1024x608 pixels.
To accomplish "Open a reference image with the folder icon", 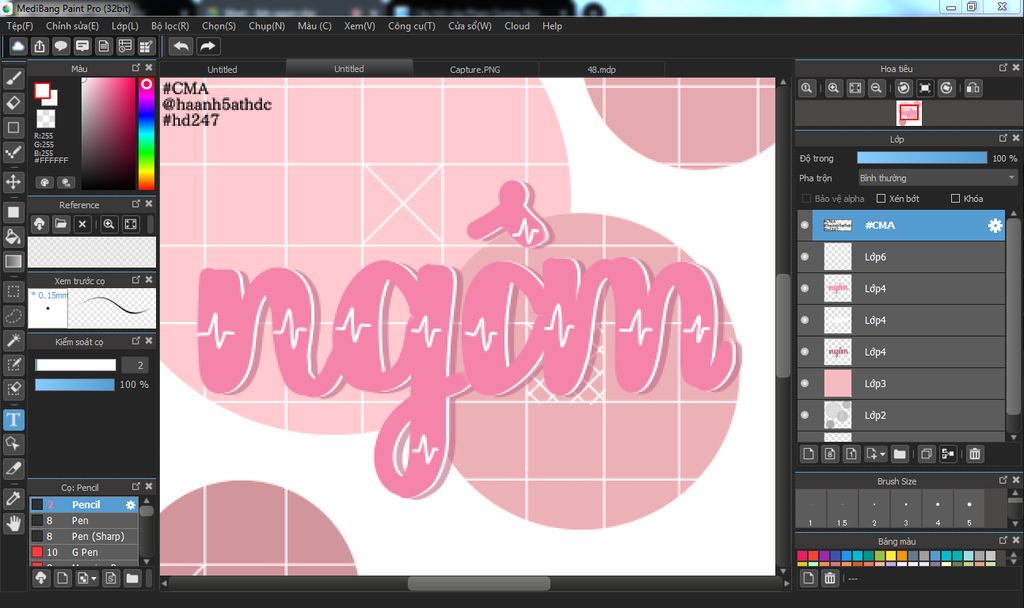I will pos(61,224).
